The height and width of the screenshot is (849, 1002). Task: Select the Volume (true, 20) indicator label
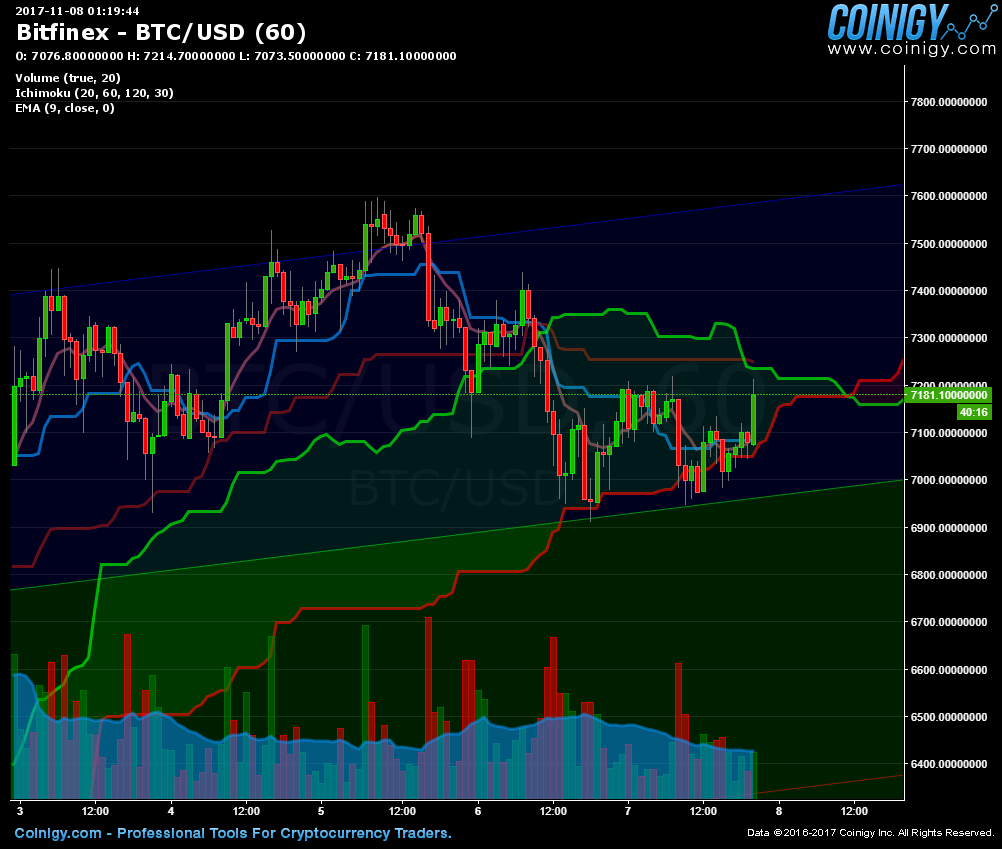68,78
